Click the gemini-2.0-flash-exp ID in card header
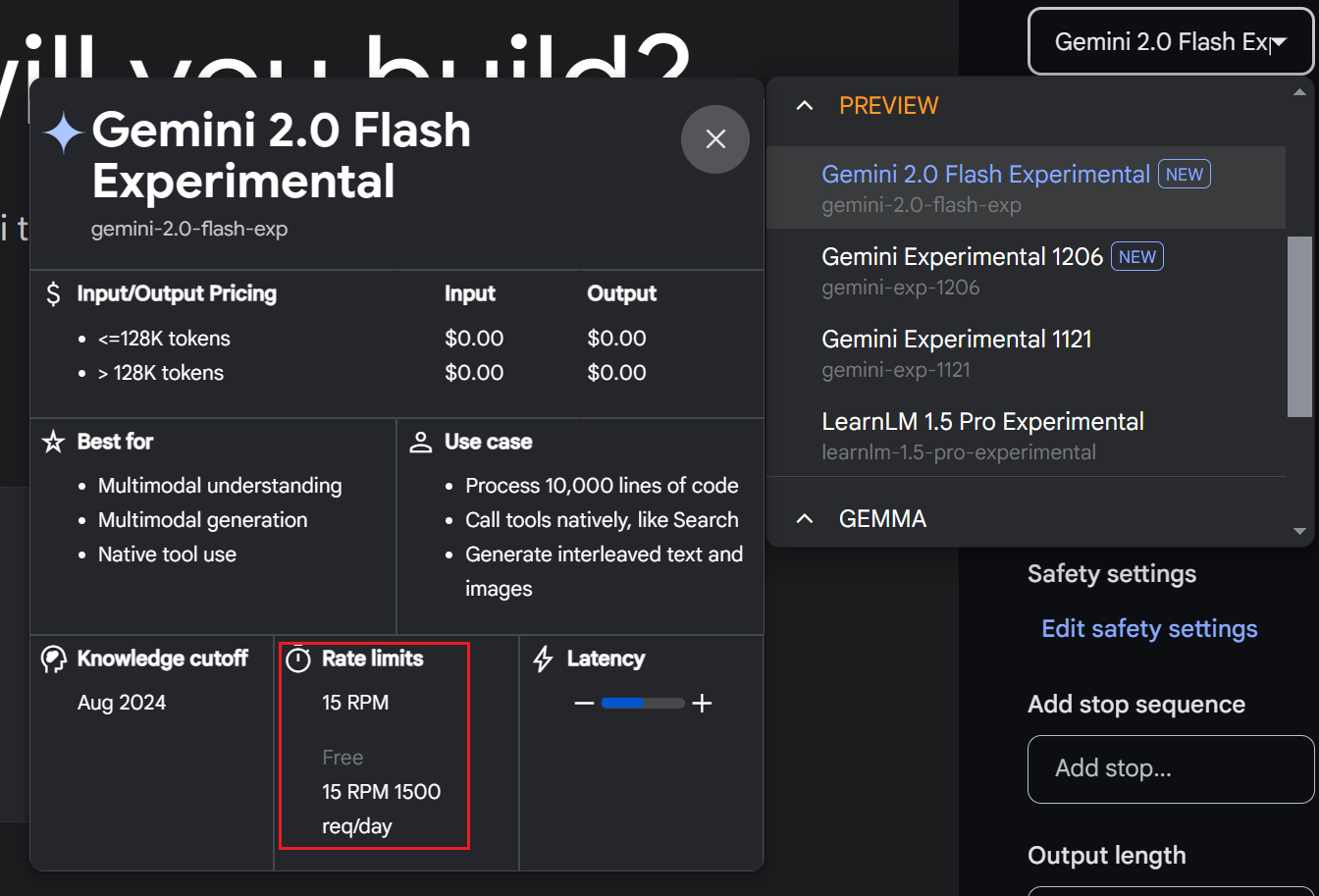The width and height of the screenshot is (1319, 896). pos(189,229)
